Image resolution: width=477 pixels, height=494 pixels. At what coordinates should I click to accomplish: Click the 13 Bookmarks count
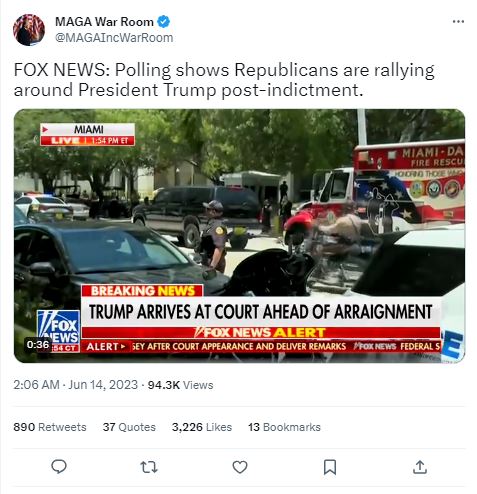point(284,427)
